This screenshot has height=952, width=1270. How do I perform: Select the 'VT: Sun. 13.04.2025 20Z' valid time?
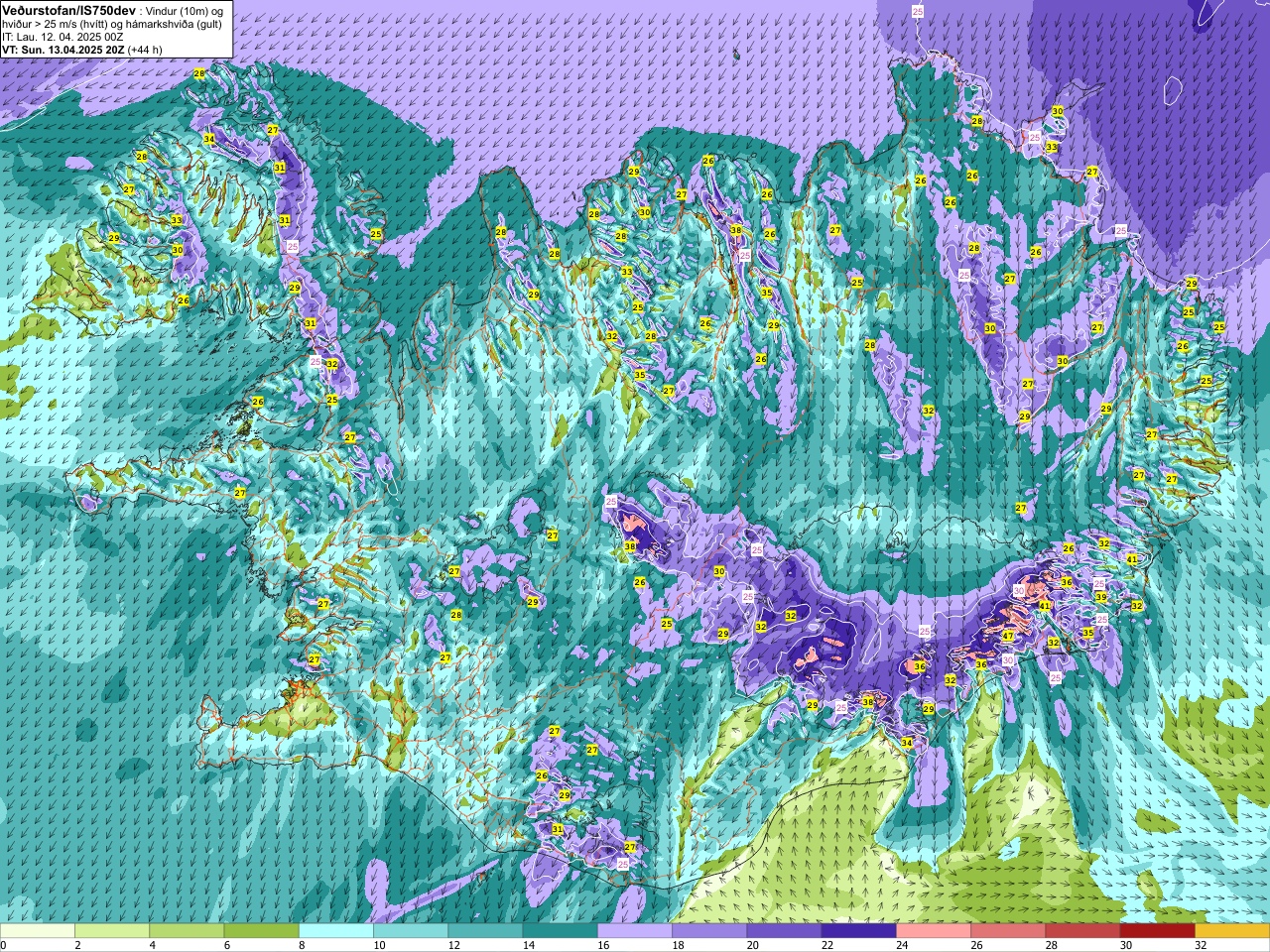[63, 50]
